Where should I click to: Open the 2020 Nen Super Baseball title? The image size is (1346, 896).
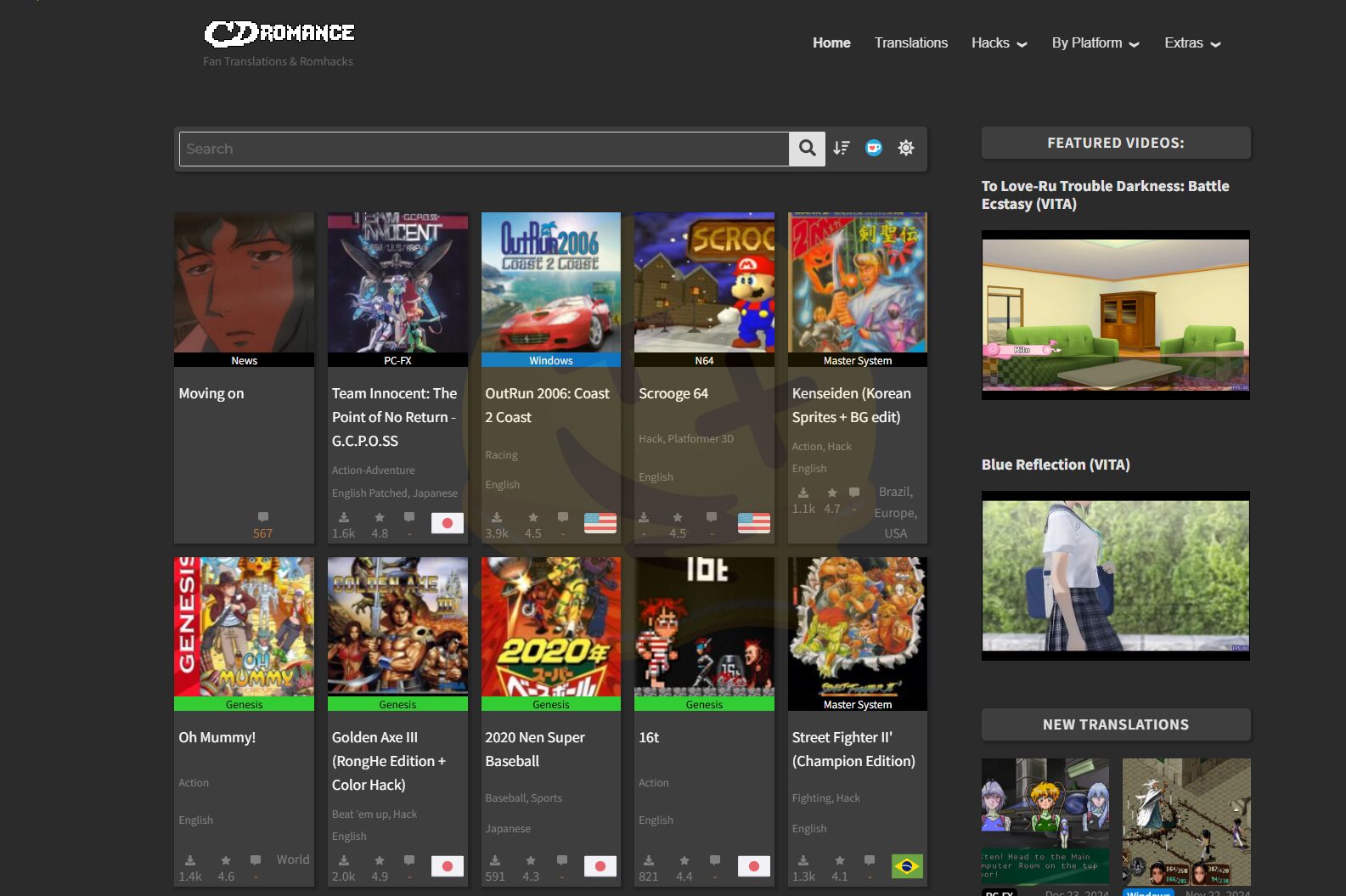(535, 749)
